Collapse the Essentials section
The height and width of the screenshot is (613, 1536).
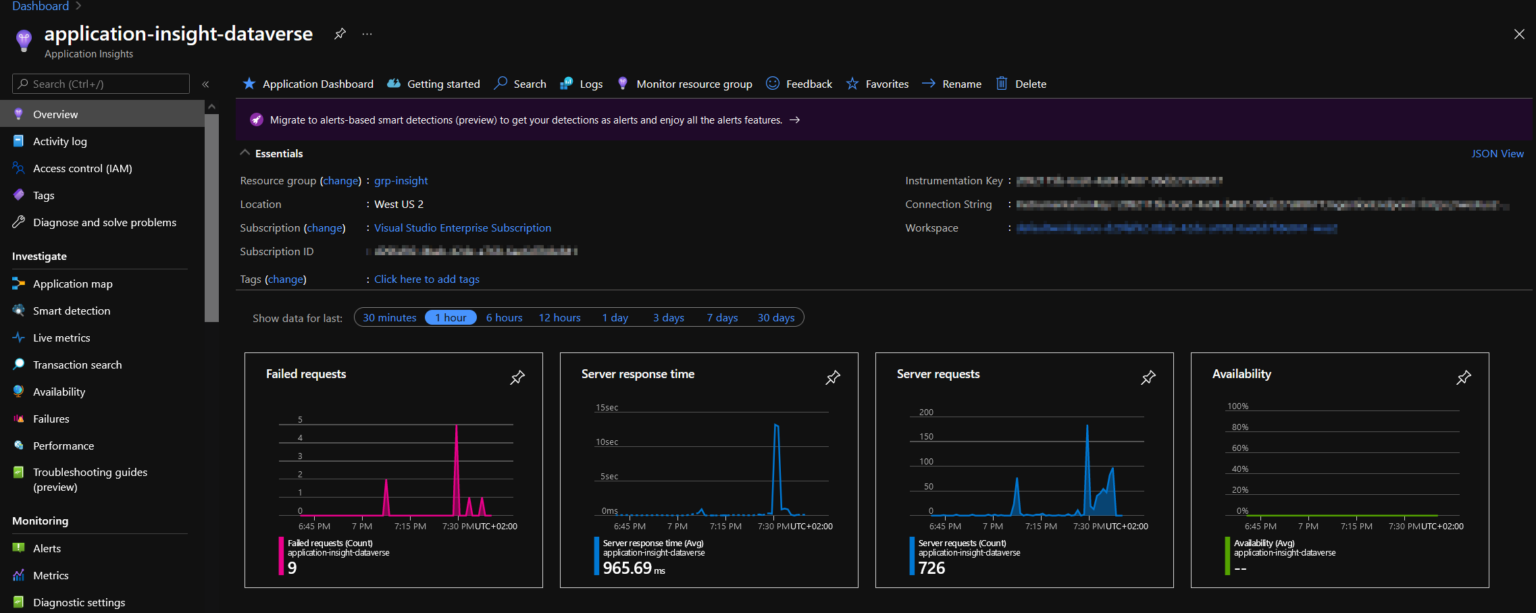coord(245,153)
